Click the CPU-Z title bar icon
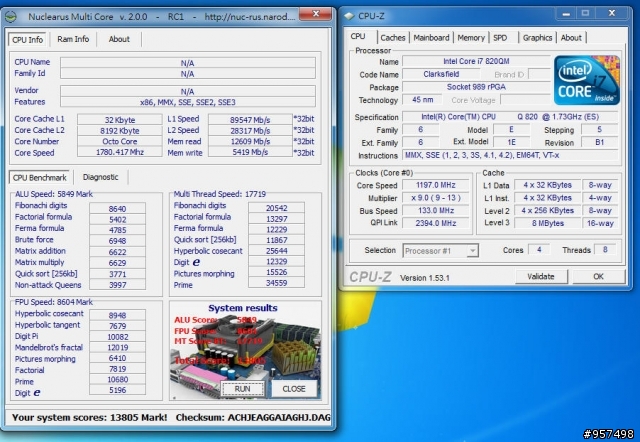Image resolution: width=640 pixels, height=442 pixels. 349,16
